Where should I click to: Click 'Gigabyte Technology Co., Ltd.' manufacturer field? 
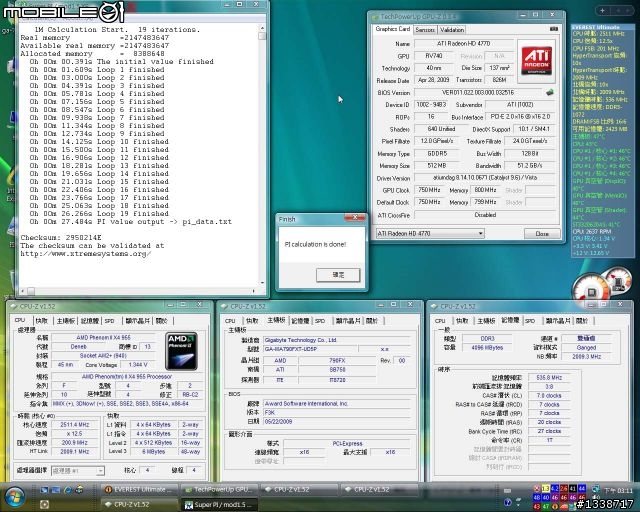click(336, 340)
